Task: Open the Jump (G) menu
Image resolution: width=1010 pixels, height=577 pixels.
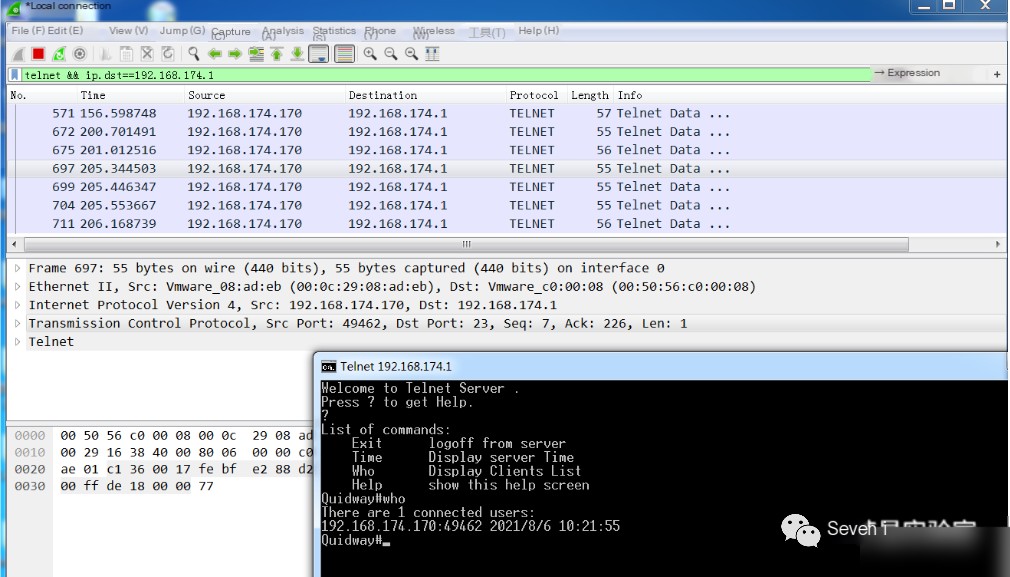Action: pyautogui.click(x=182, y=30)
